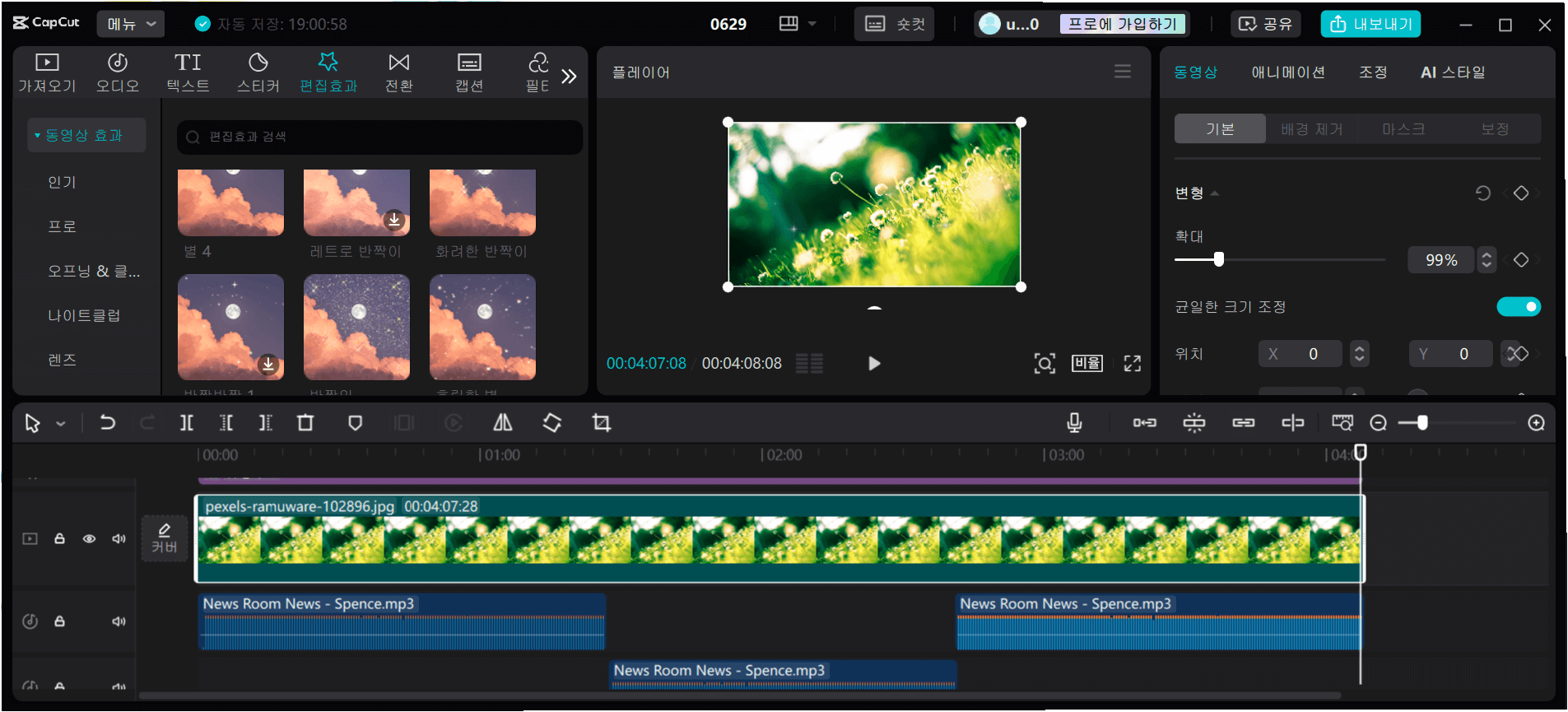Download the 레트로 반짝이 effect
The image size is (1568, 712).
pos(394,220)
